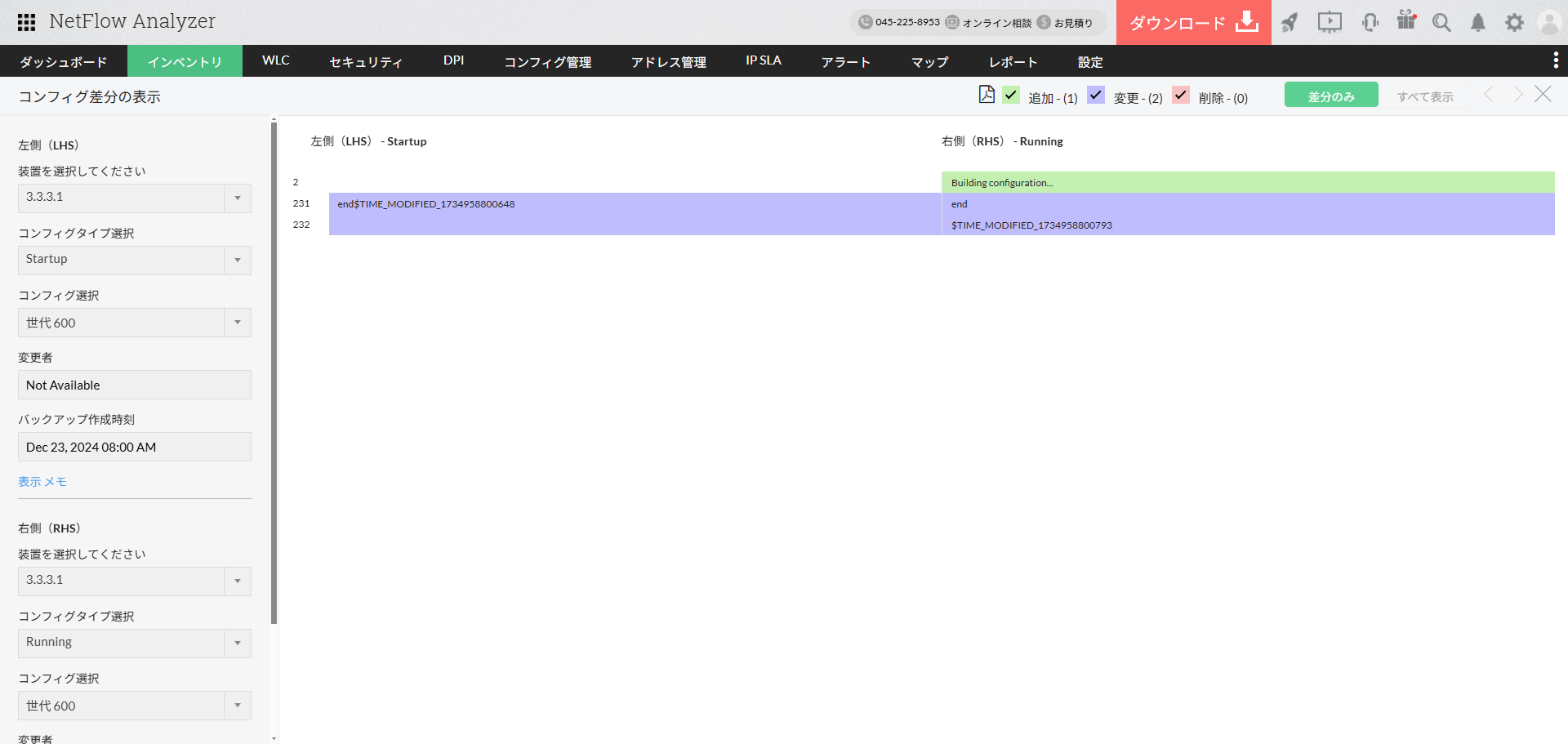Click the '左側（LHS） - Startup' column header

[x=368, y=141]
